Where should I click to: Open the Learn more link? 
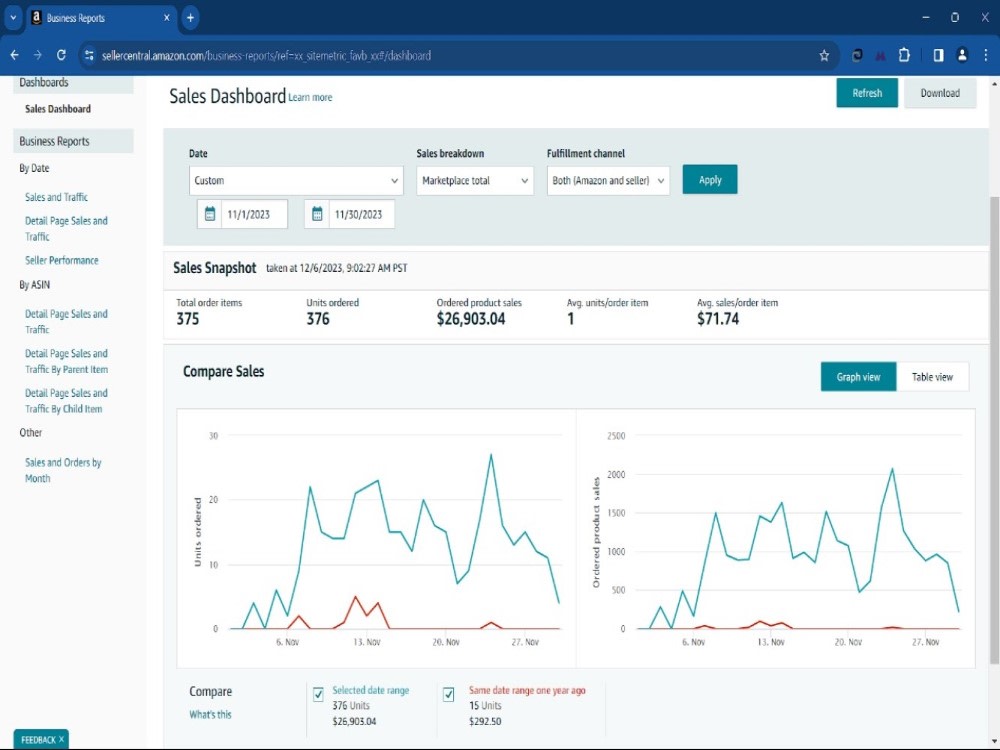[310, 98]
